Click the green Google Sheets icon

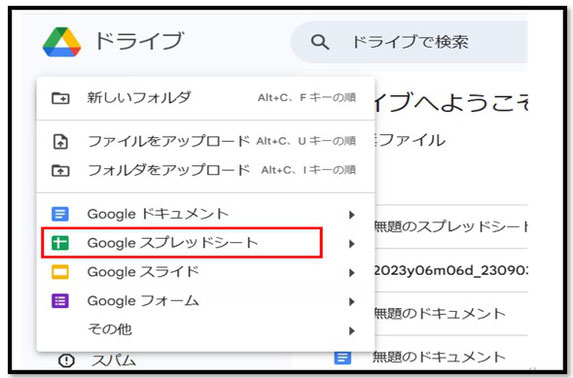point(60,243)
